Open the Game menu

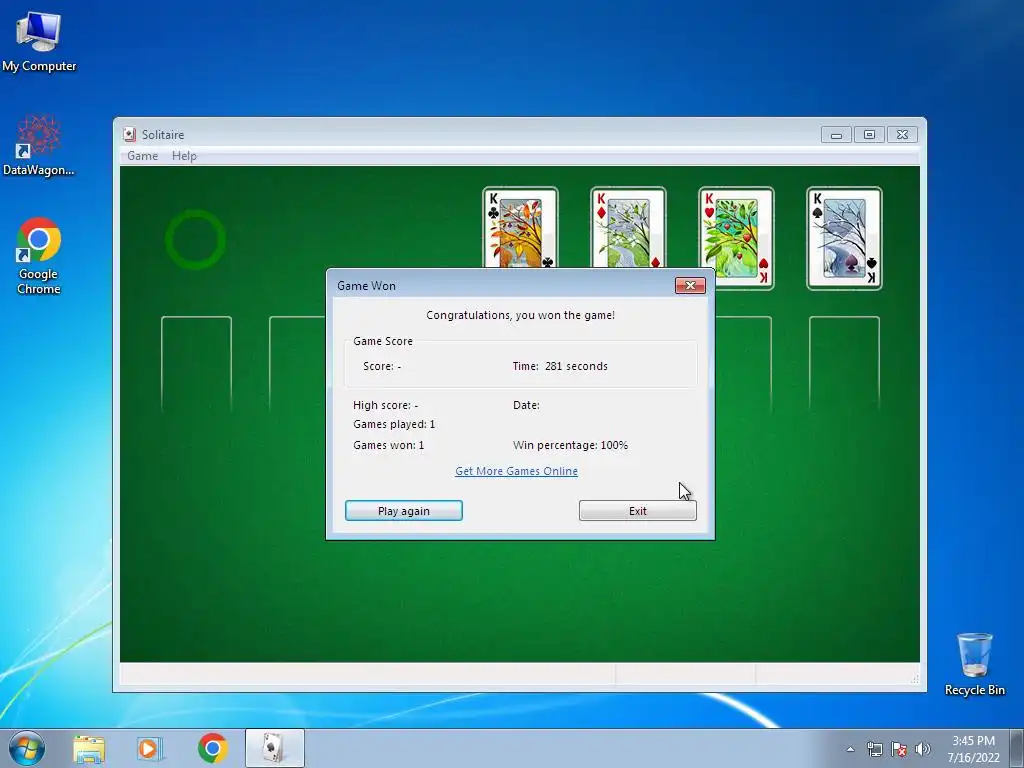tap(142, 155)
